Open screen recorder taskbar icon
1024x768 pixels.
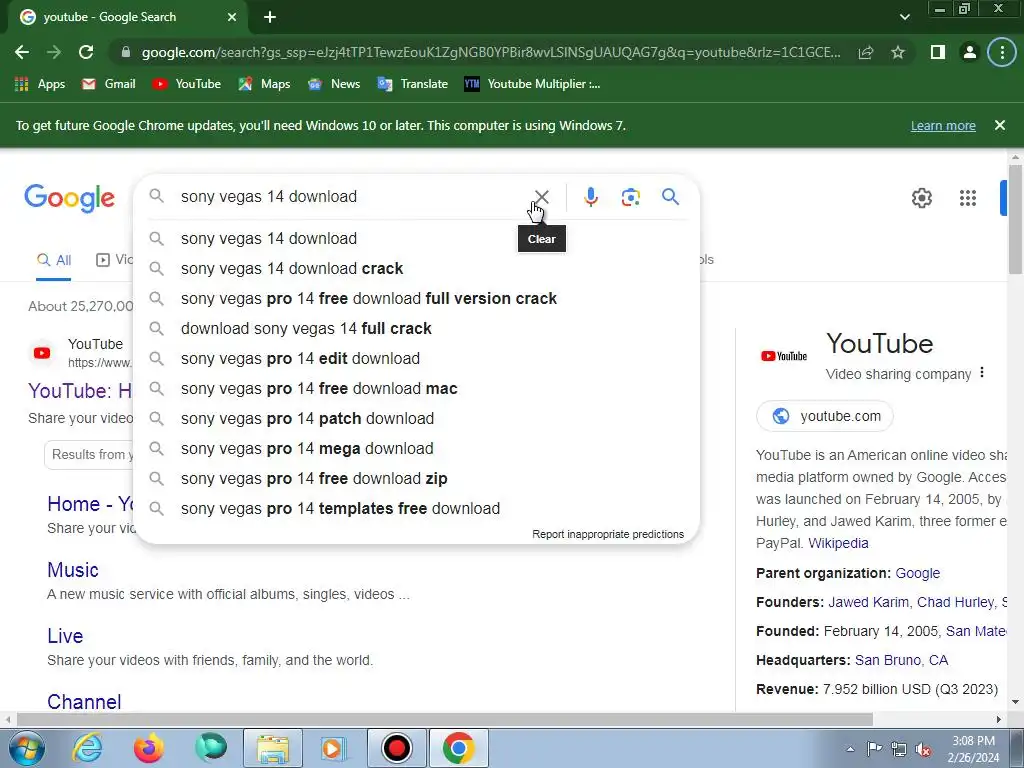(x=396, y=748)
